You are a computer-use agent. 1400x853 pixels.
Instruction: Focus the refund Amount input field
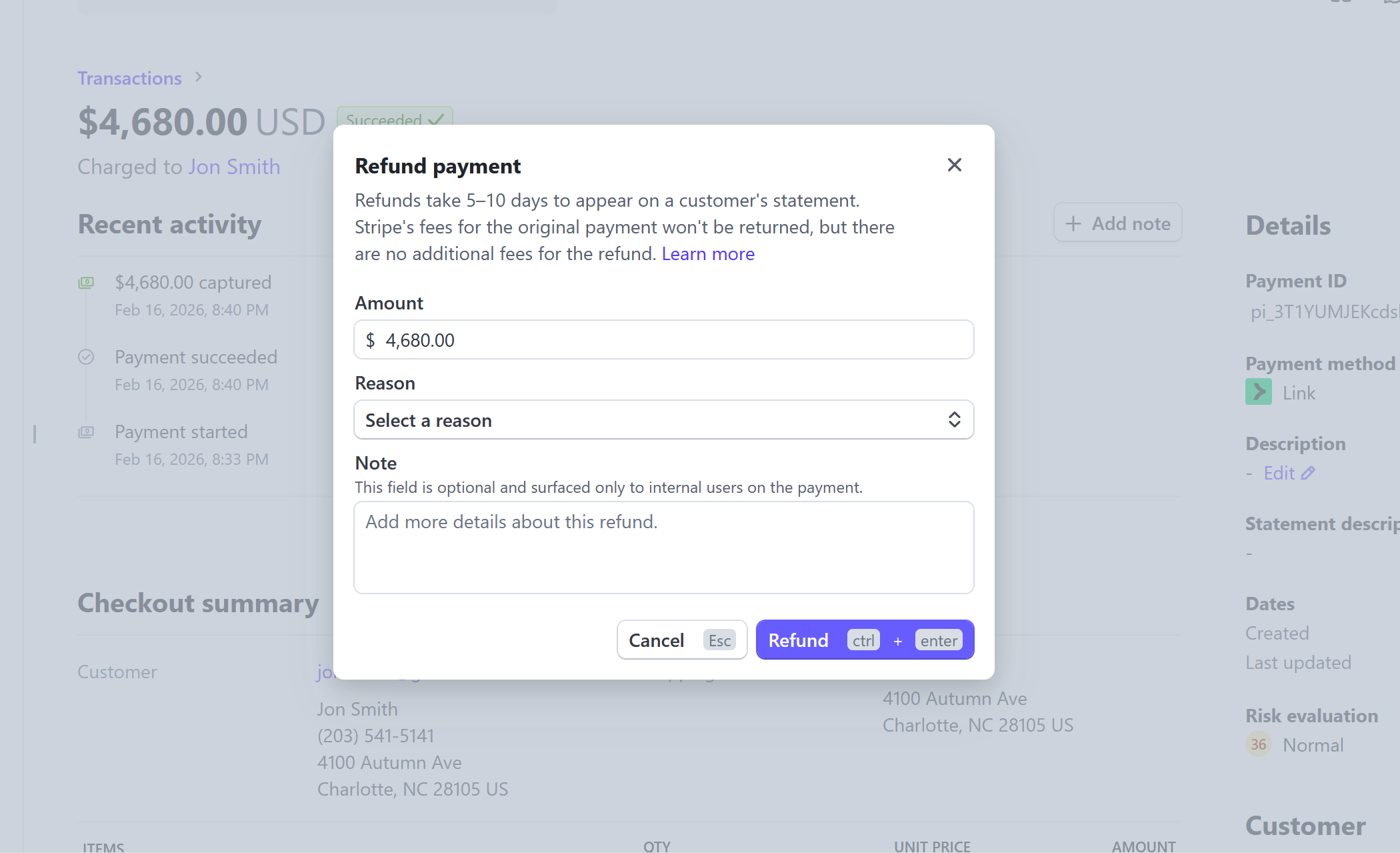click(x=663, y=339)
